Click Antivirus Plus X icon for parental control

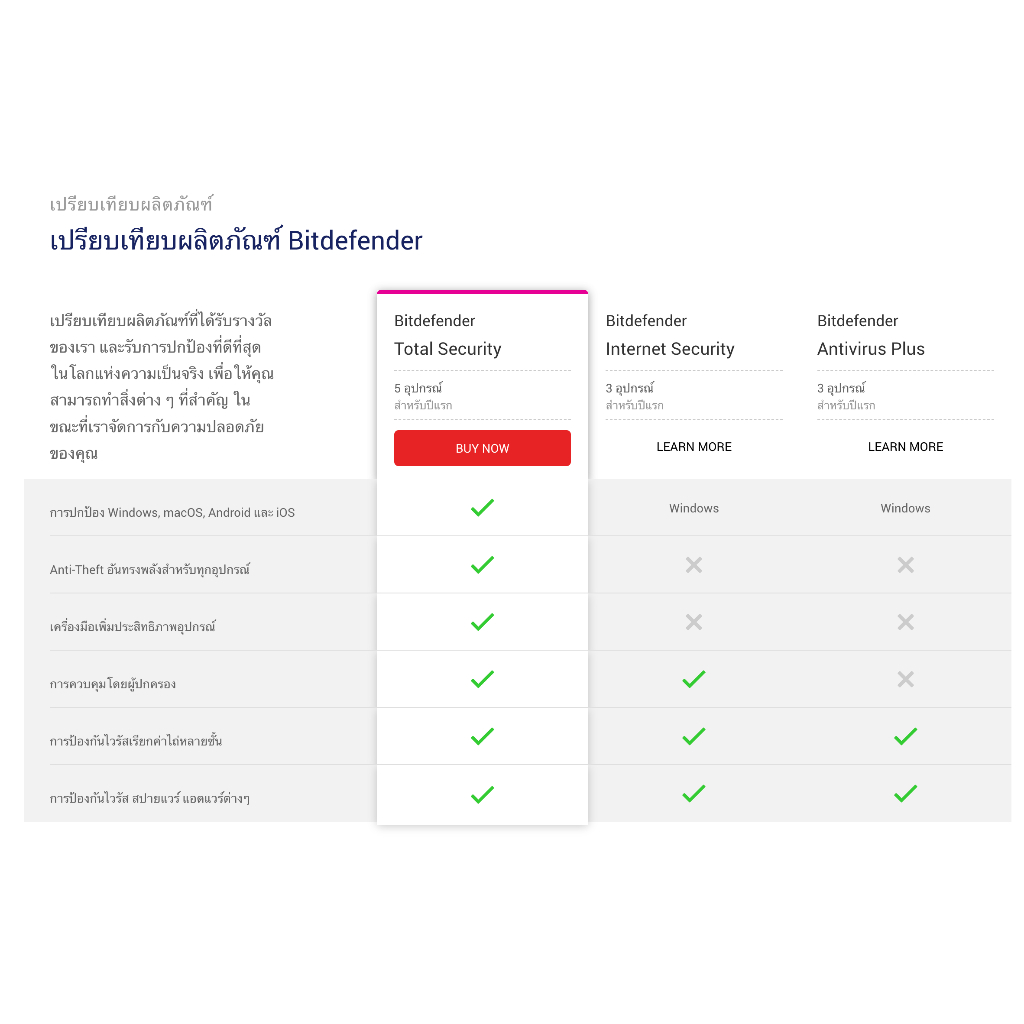(x=905, y=680)
